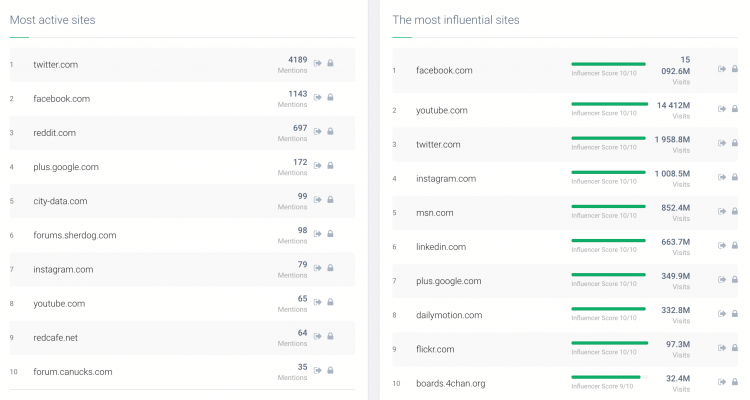Click facebook.com influencer score bar
The image size is (750, 400).
click(x=608, y=64)
